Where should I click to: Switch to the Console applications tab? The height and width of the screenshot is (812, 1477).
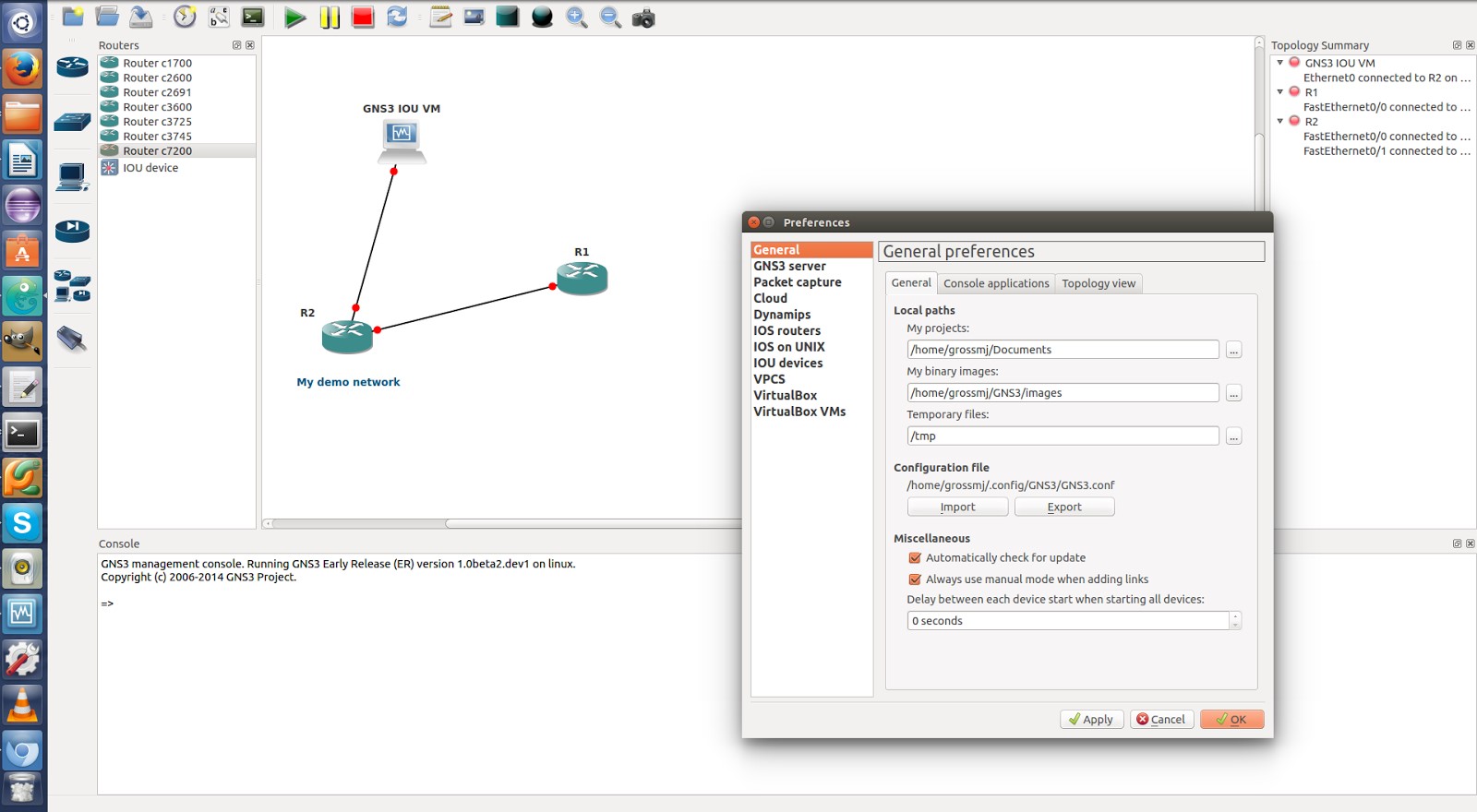click(996, 283)
